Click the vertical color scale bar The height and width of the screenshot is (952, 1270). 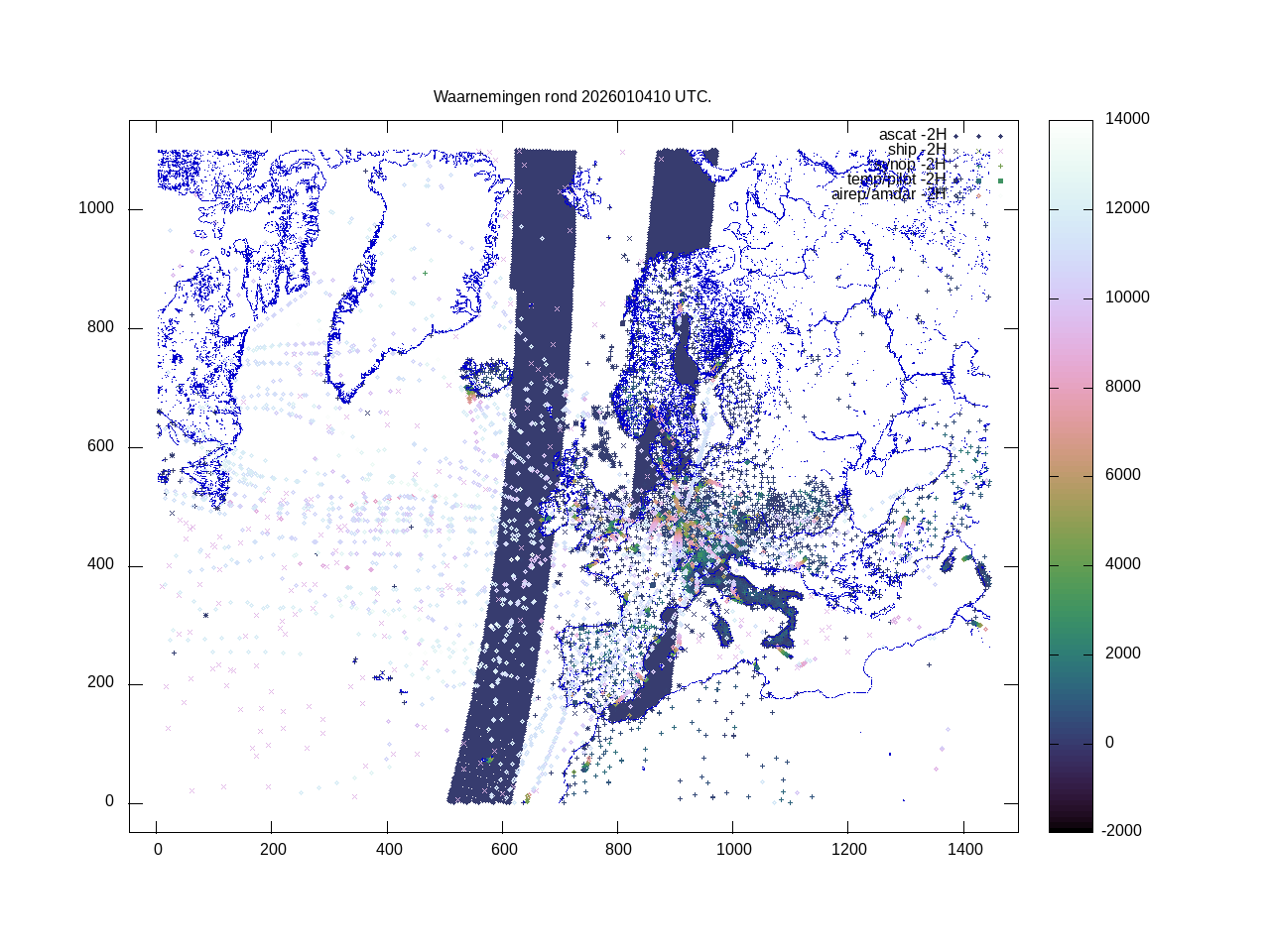[x=1071, y=476]
